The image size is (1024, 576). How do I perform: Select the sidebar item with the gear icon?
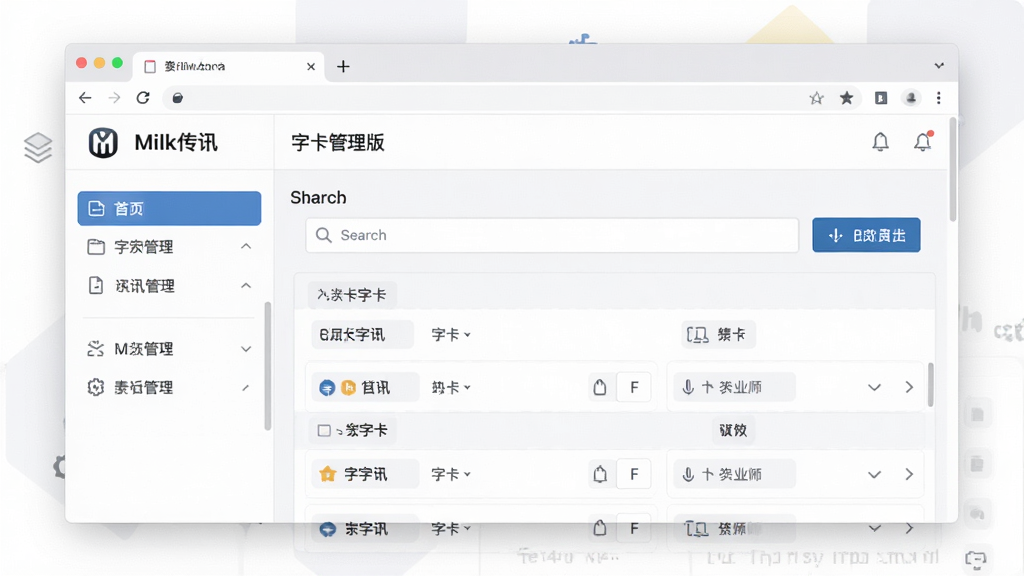pyautogui.click(x=169, y=387)
